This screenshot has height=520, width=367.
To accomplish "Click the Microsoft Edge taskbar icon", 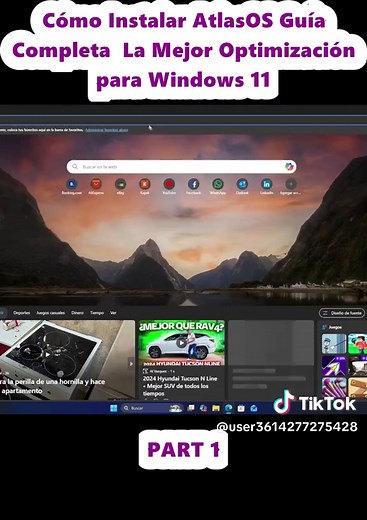I will coord(229,408).
